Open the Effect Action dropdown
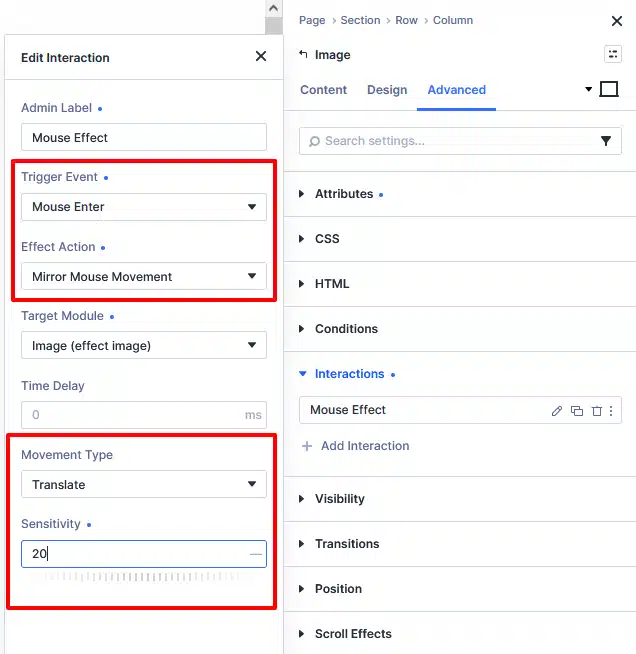Image resolution: width=636 pixels, height=654 pixels. 144,276
